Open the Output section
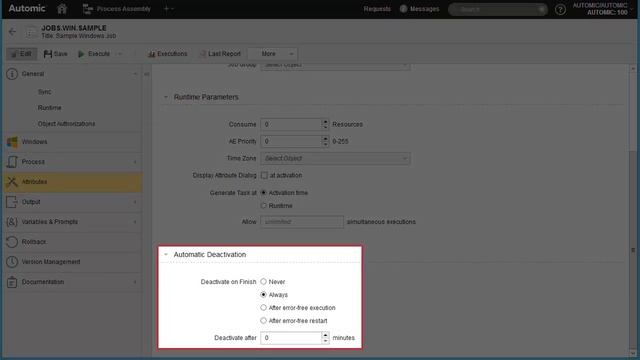The width and height of the screenshot is (640, 360). (73, 202)
